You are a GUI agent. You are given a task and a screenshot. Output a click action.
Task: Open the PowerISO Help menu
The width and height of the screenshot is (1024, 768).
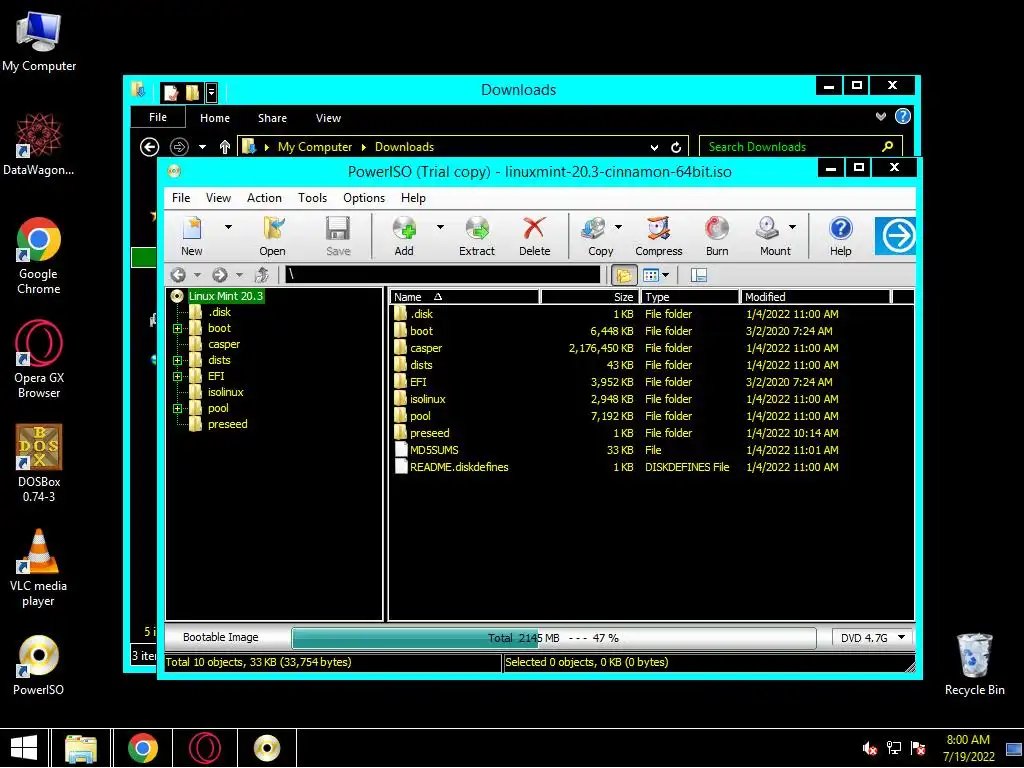(413, 198)
